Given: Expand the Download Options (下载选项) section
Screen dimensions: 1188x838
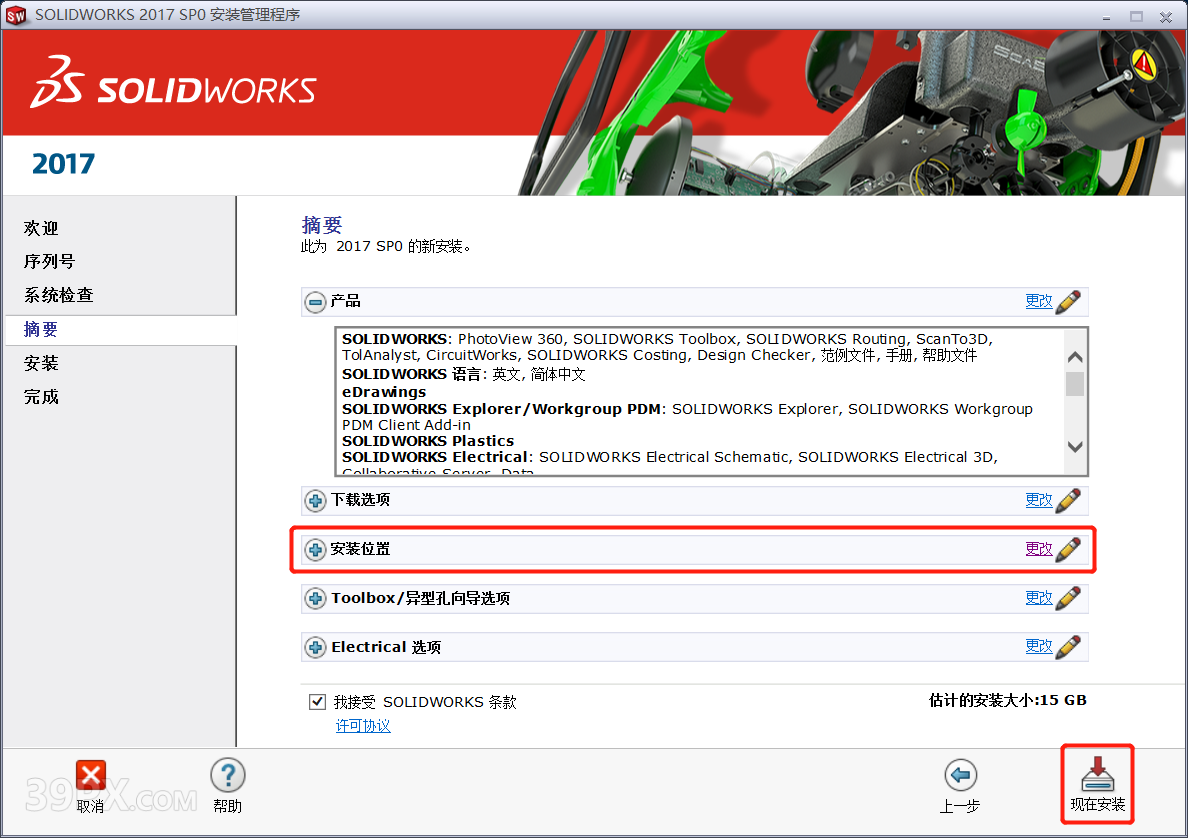Looking at the screenshot, I should [x=316, y=500].
